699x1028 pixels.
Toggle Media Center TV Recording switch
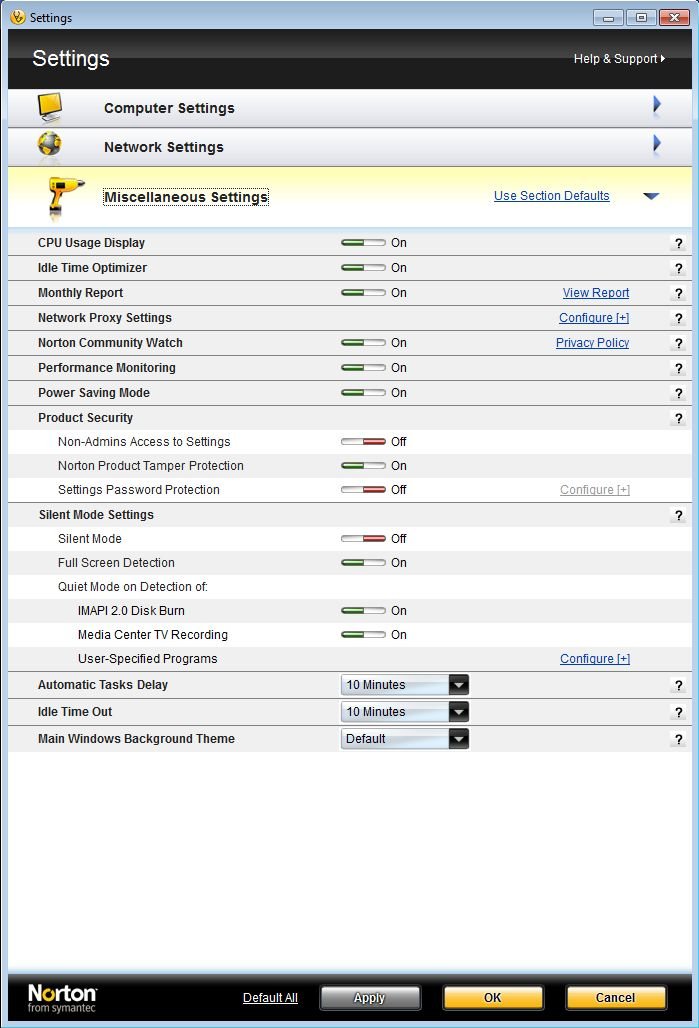point(363,635)
